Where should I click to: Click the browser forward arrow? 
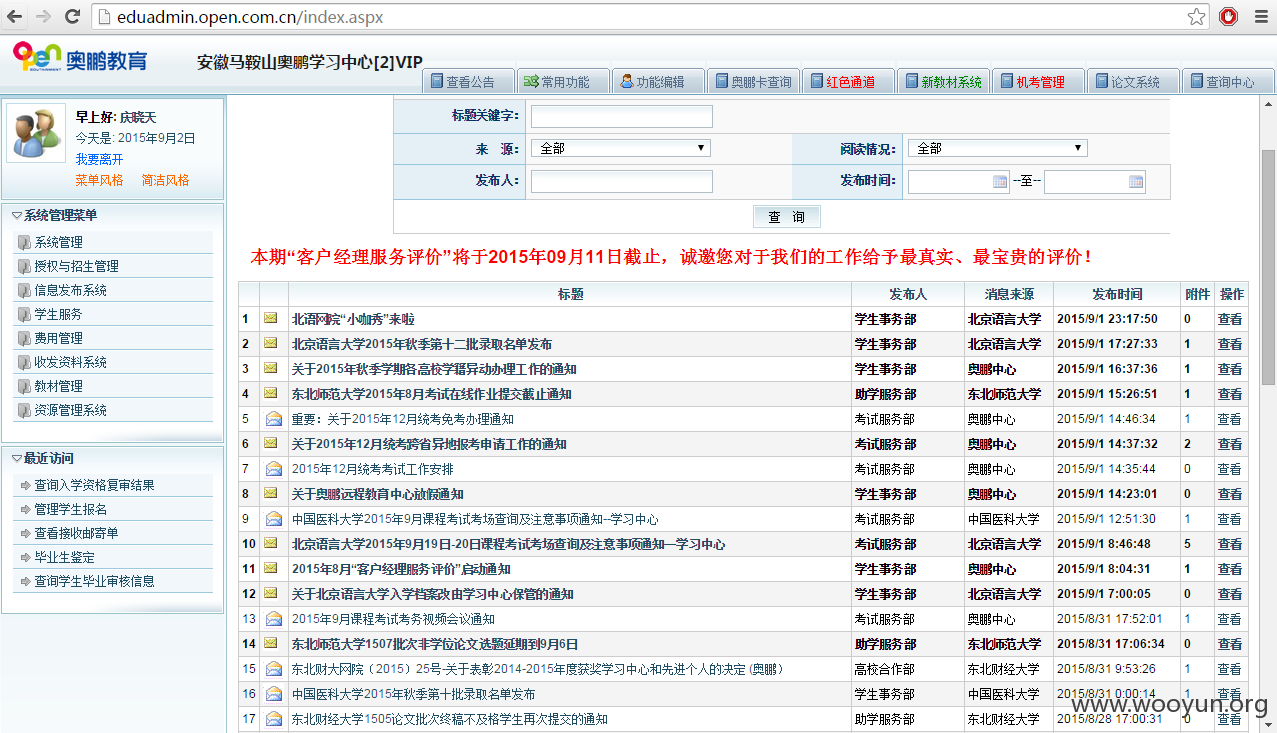44,16
